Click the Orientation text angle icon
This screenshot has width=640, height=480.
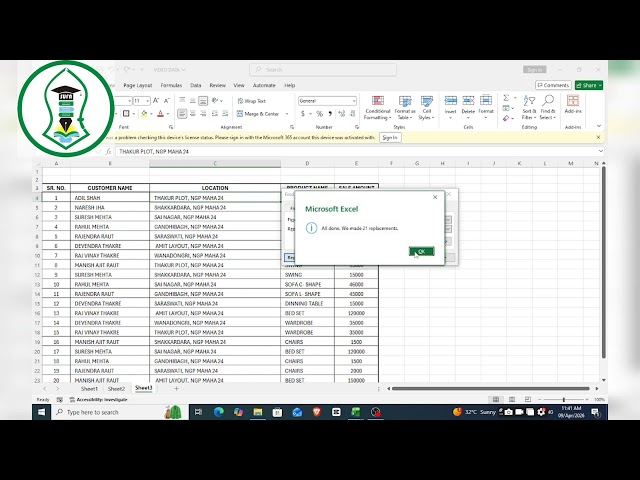(215, 100)
